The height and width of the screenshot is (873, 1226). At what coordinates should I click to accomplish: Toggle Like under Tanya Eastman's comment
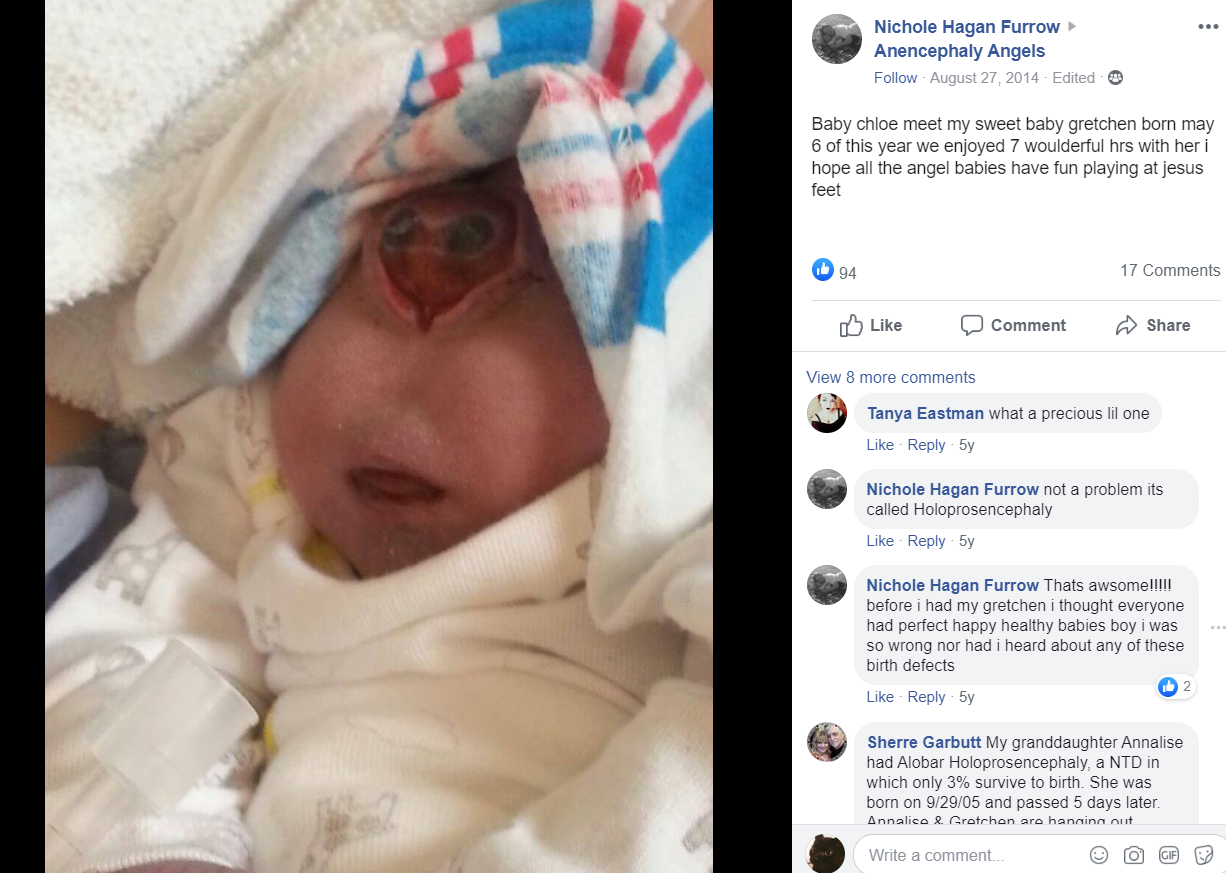880,445
